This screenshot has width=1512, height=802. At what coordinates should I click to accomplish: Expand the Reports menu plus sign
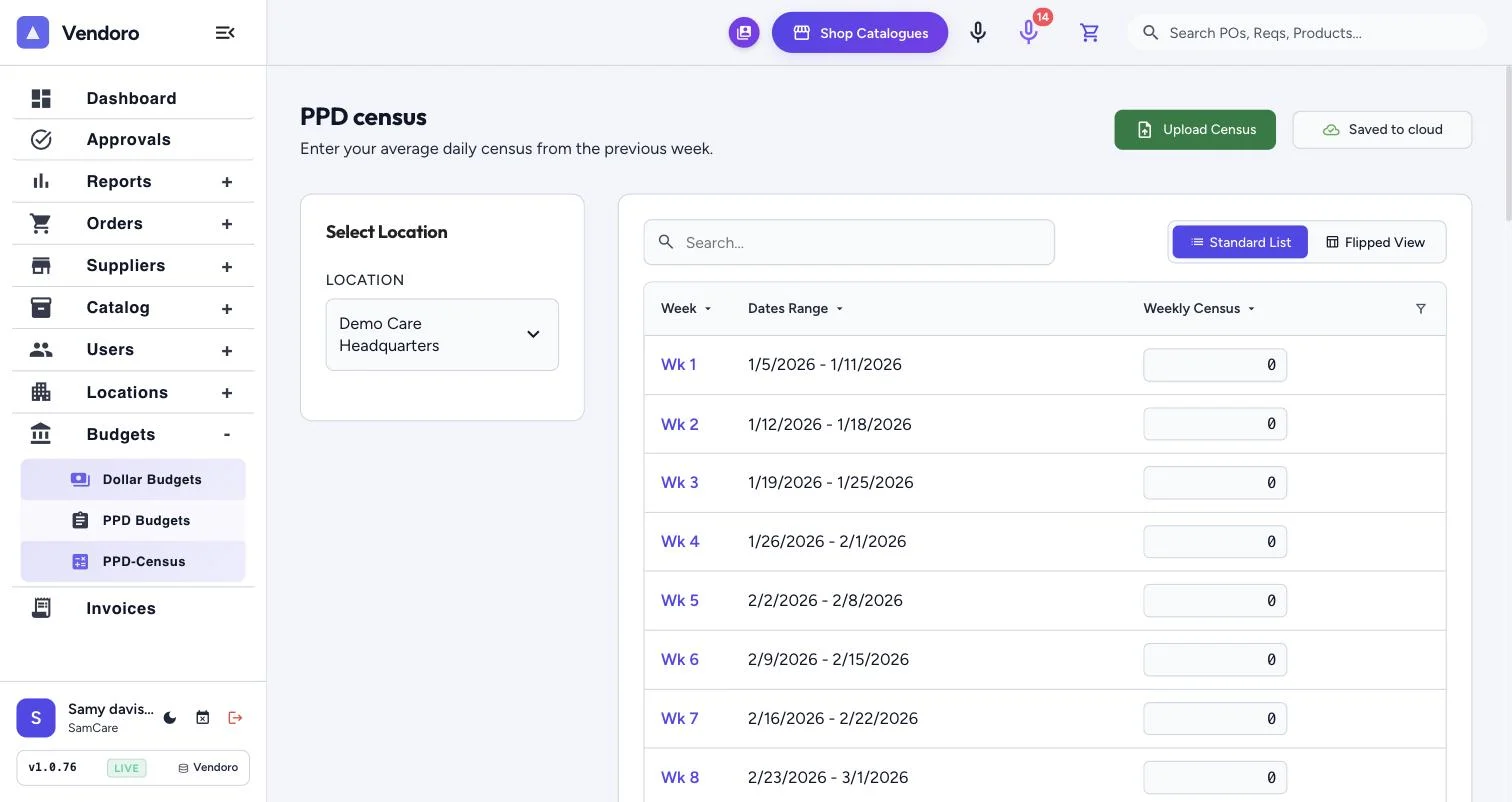(x=227, y=182)
